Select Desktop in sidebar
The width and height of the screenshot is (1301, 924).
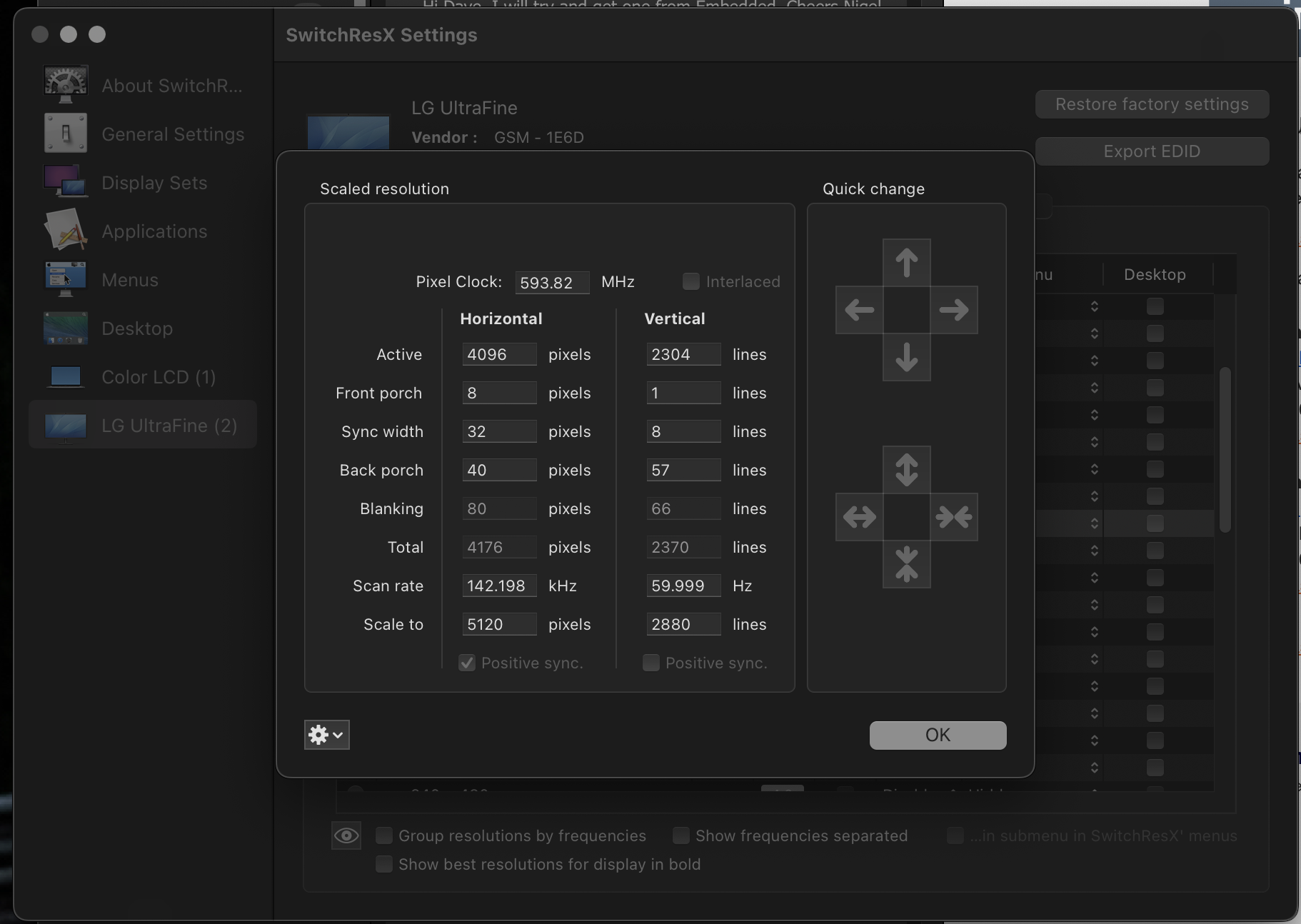[x=143, y=328]
